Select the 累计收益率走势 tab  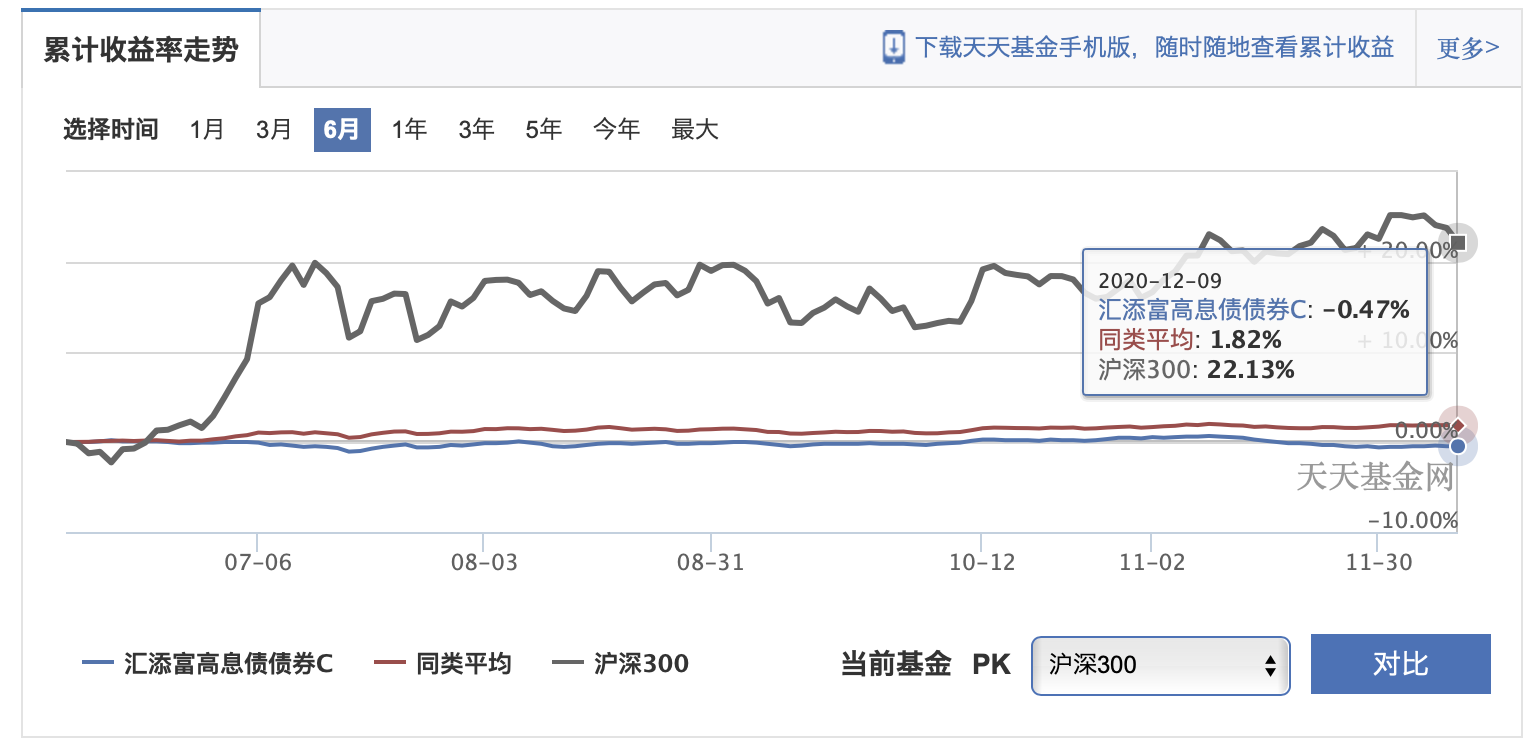[141, 50]
